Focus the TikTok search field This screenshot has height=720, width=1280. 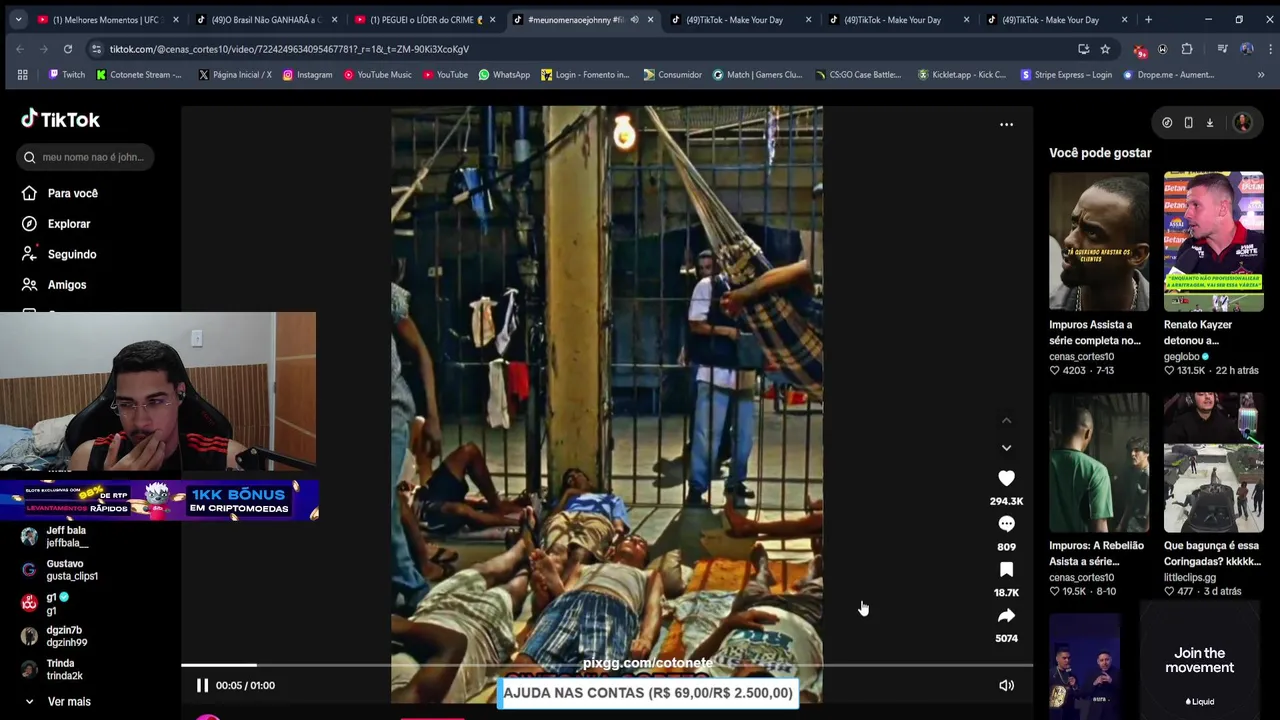point(84,157)
